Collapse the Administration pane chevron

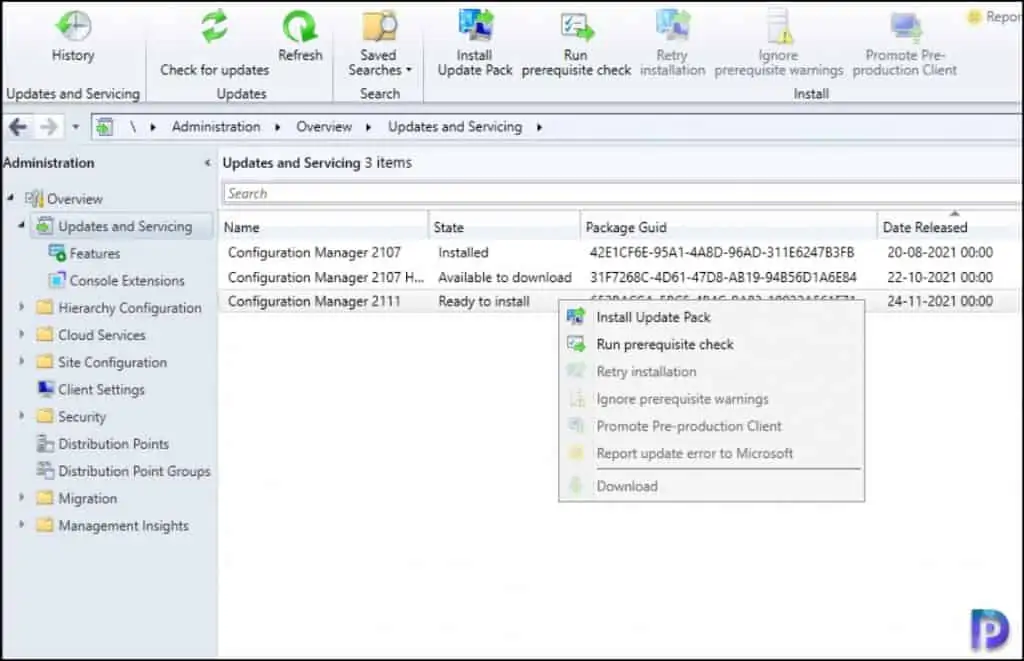pyautogui.click(x=208, y=163)
